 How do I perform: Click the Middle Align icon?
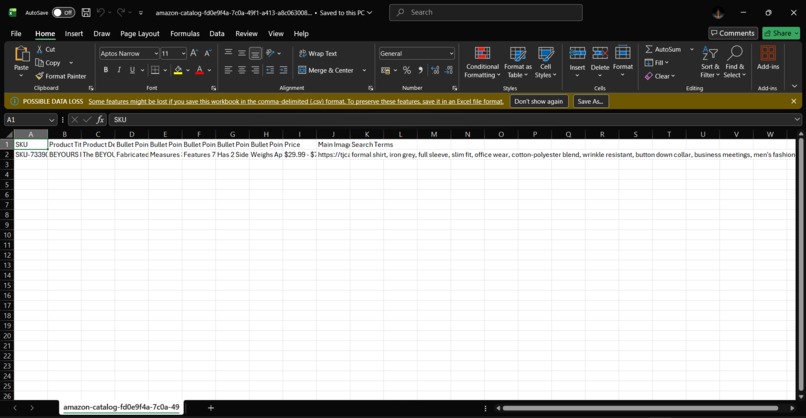pyautogui.click(x=242, y=53)
